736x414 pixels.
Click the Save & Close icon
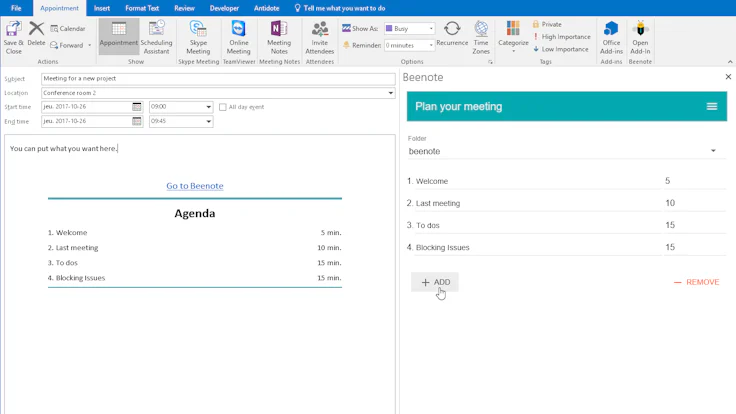(13, 29)
